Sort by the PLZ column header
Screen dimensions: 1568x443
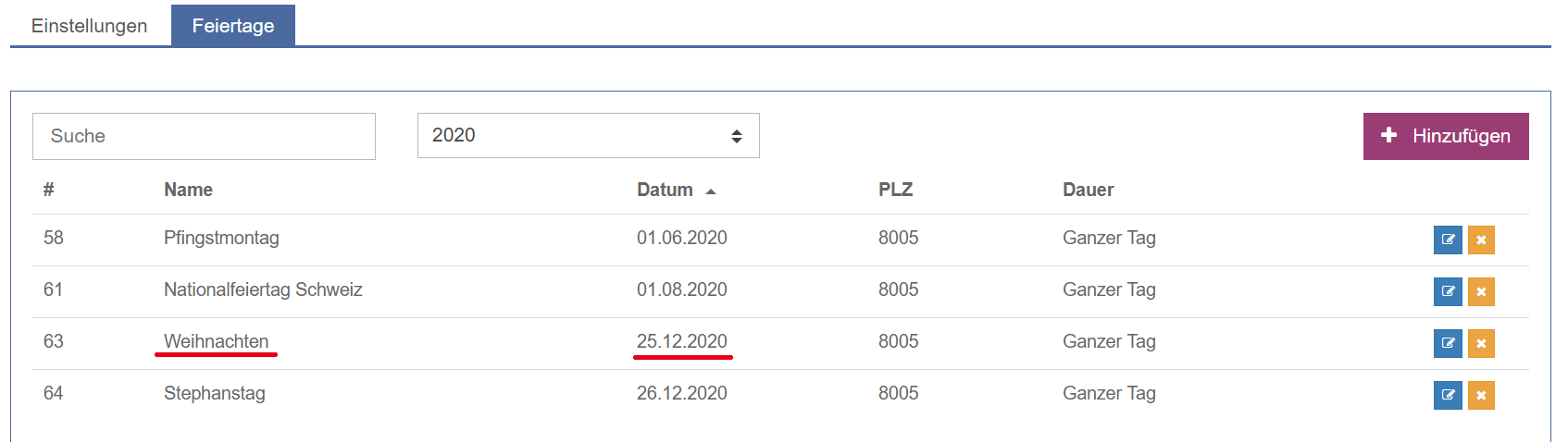[x=896, y=190]
